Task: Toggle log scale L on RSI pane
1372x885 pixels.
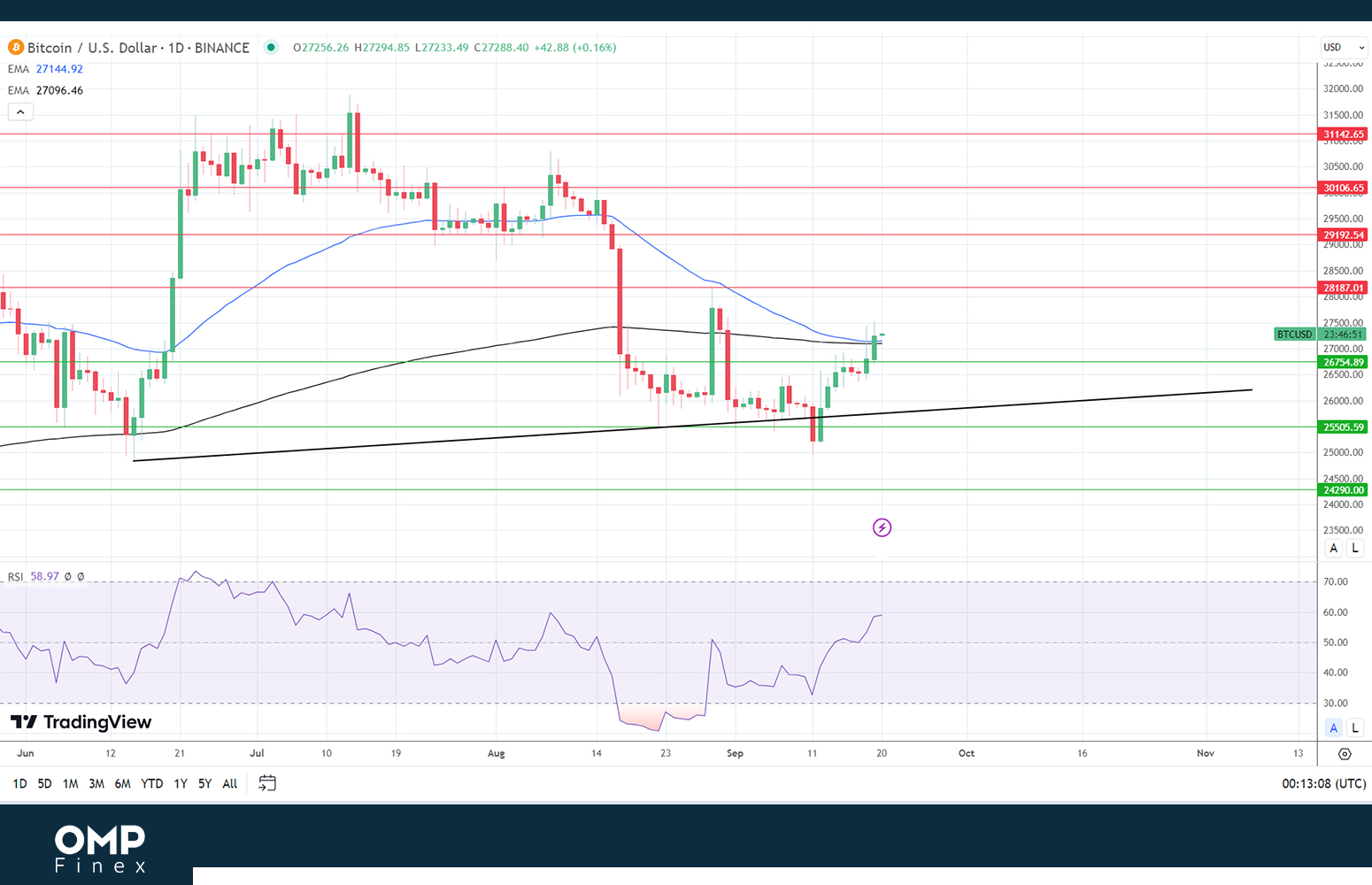Action: click(x=1355, y=727)
